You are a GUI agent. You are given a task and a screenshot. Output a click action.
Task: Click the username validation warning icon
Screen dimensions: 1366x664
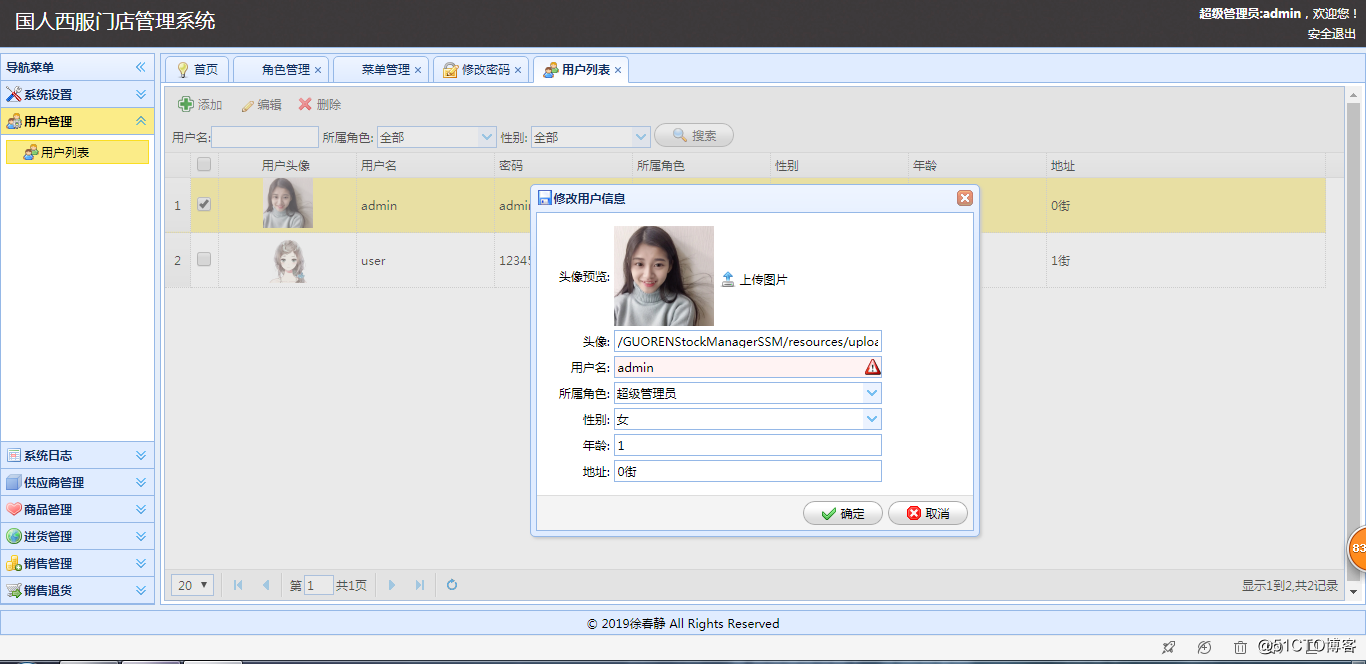point(872,367)
